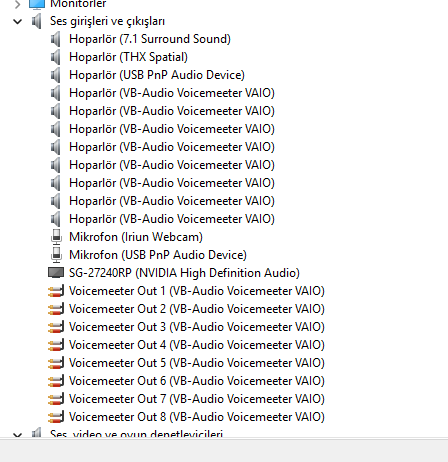The image size is (448, 462).
Task: Select Hoparlör (THX Spatial) device
Action: 128,57
